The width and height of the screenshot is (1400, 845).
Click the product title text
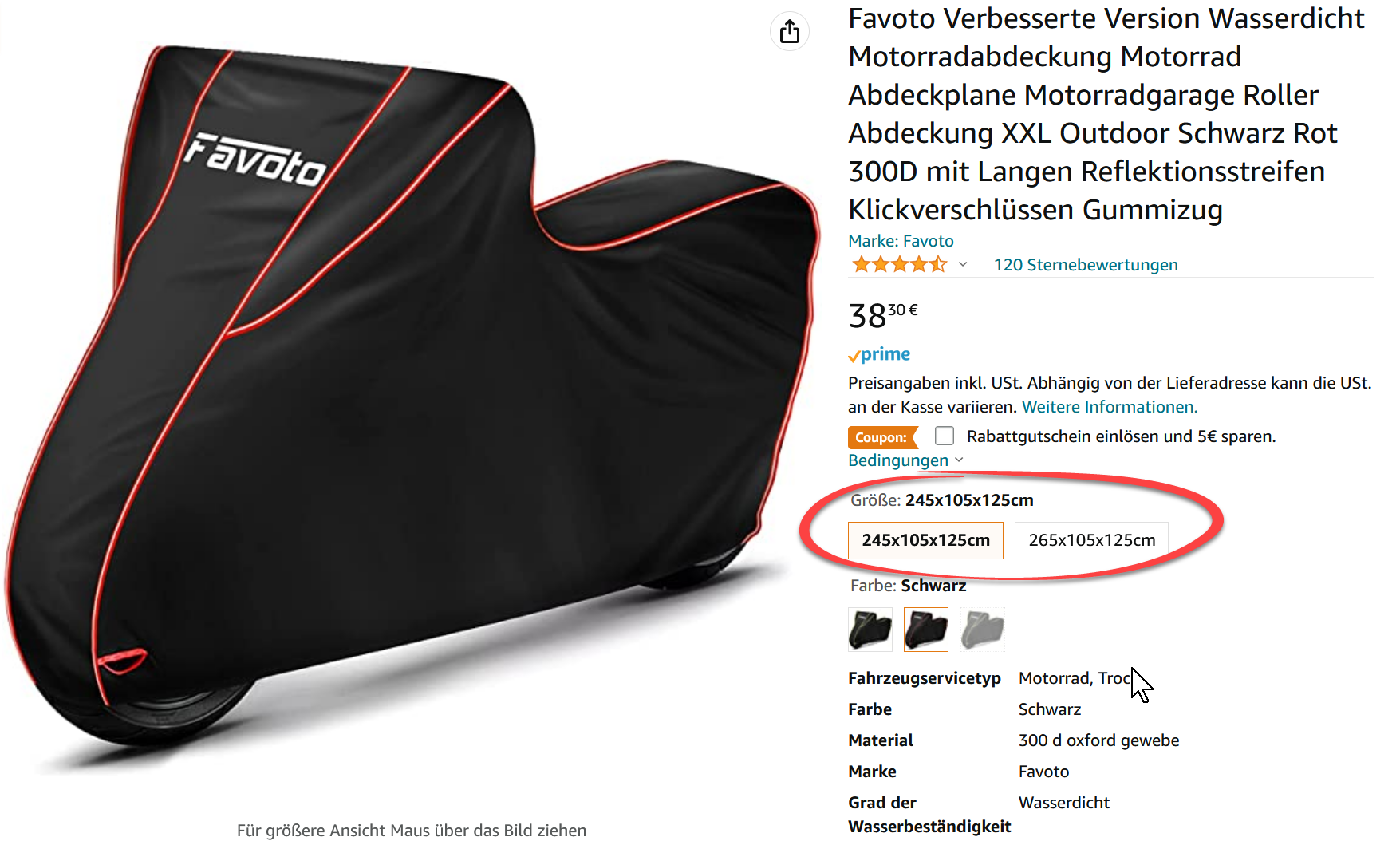1106,114
